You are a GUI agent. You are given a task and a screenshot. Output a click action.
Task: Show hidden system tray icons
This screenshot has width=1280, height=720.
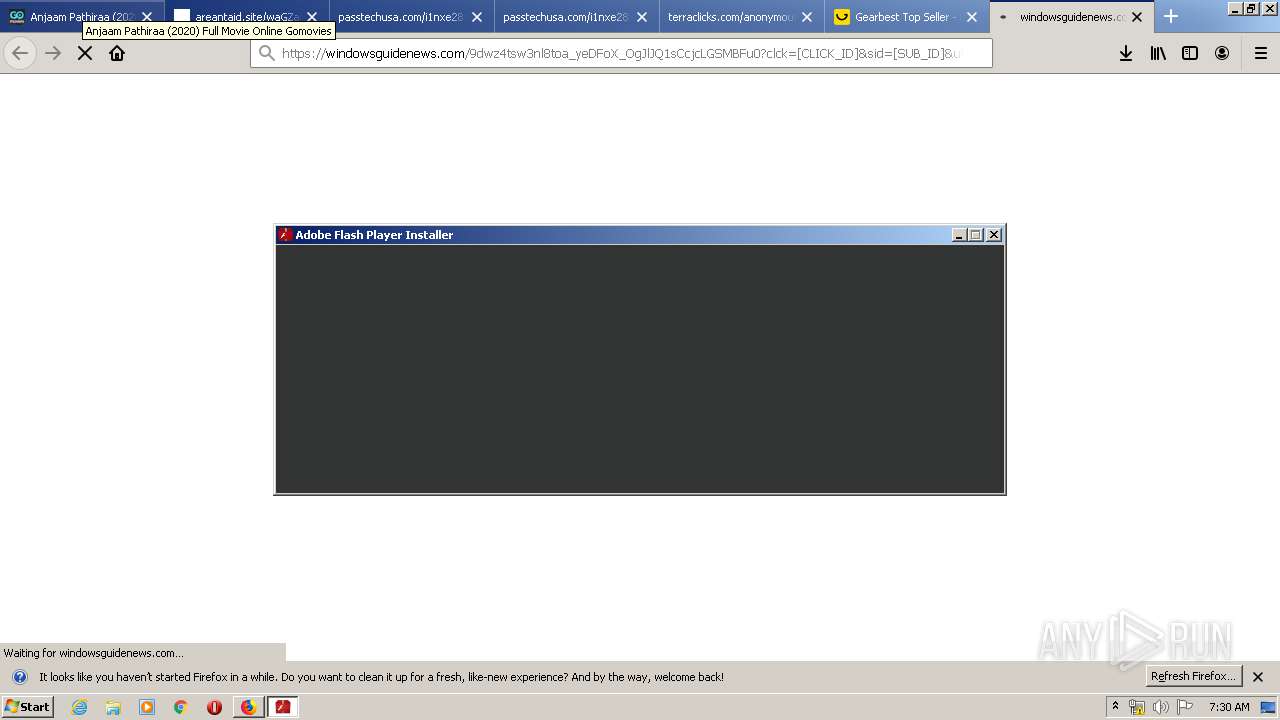pos(1115,707)
